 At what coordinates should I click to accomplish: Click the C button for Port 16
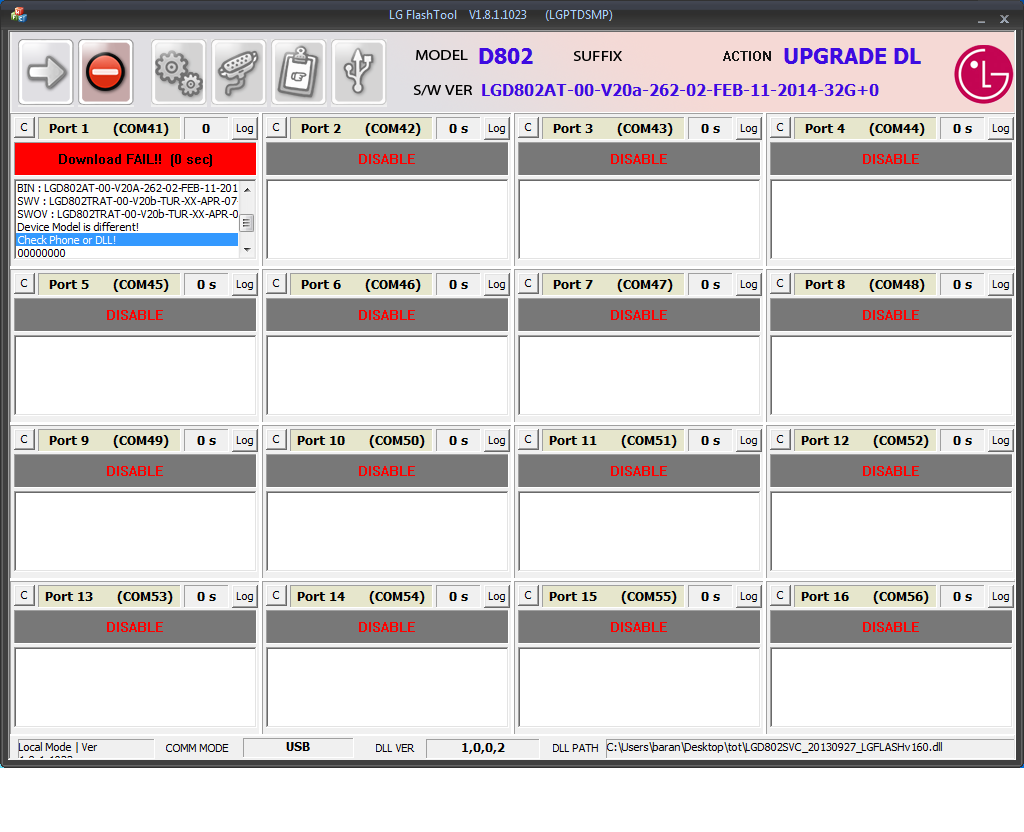coord(780,596)
